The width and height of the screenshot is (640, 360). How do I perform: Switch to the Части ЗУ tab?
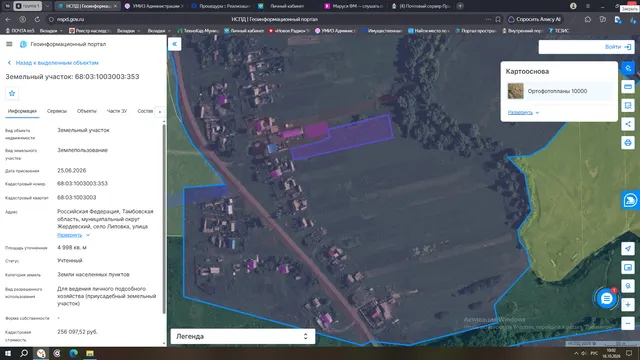[117, 111]
